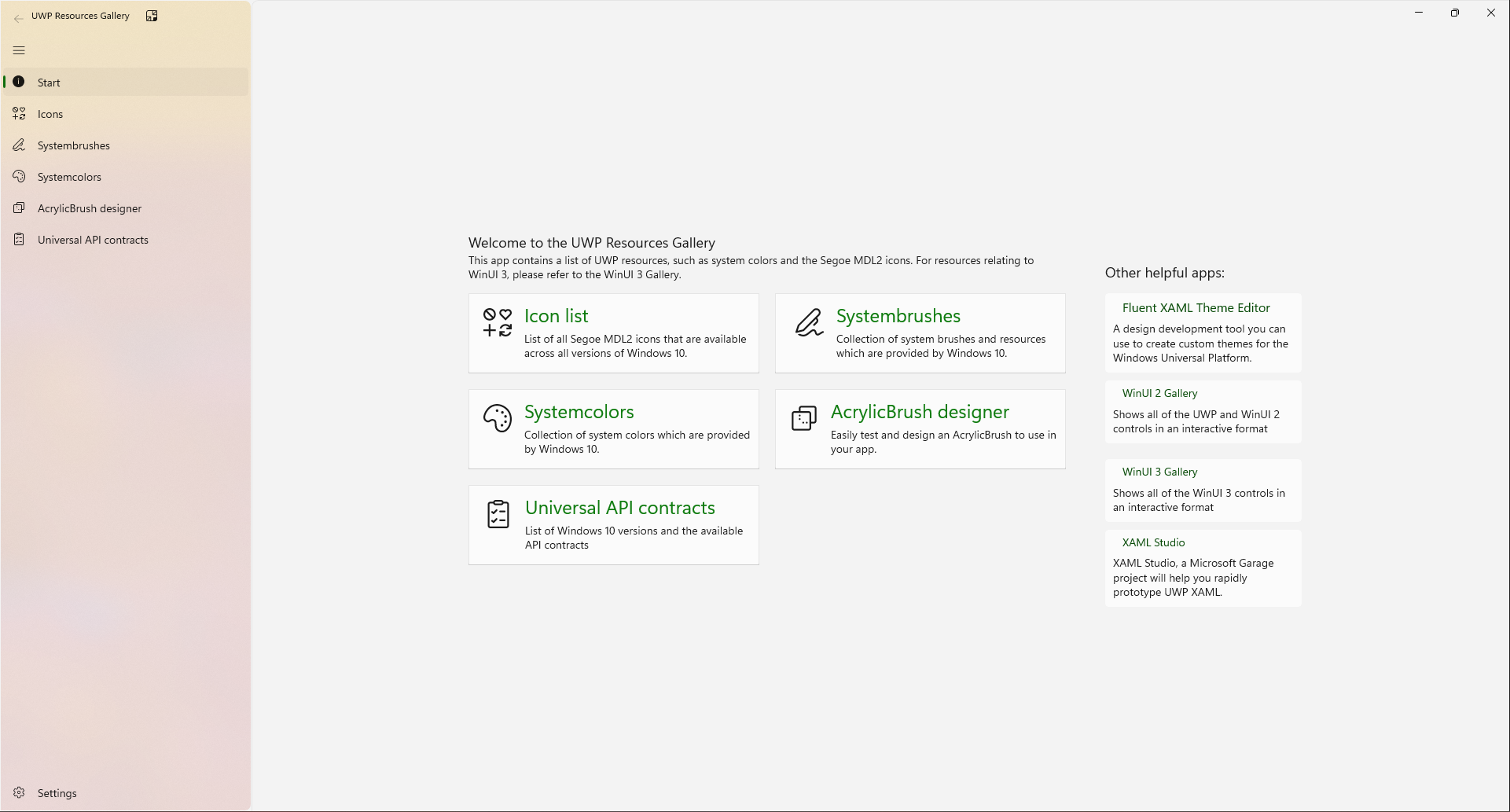Click the 'UWP Resources Gallery' title text
The width and height of the screenshot is (1510, 812).
[x=80, y=16]
